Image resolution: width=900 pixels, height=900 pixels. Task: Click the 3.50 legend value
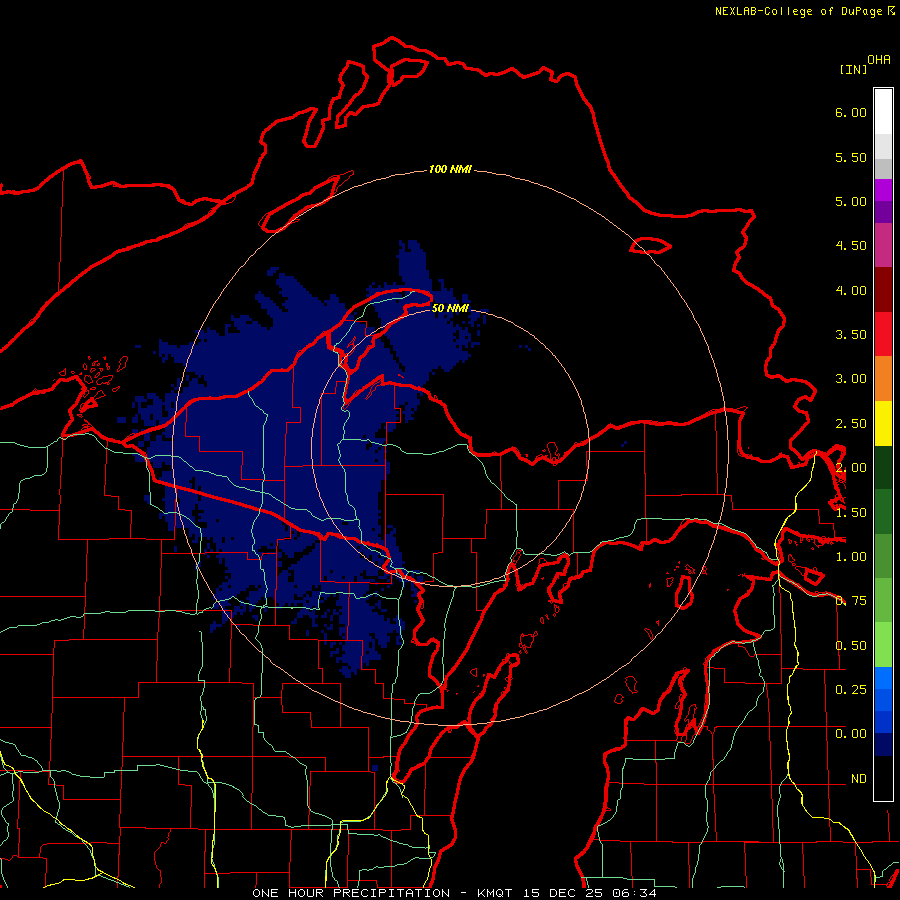tap(851, 335)
